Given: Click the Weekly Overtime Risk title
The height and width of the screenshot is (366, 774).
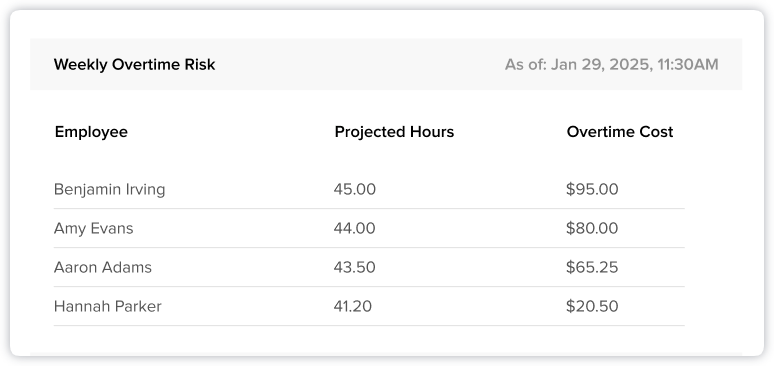Looking at the screenshot, I should [x=134, y=65].
